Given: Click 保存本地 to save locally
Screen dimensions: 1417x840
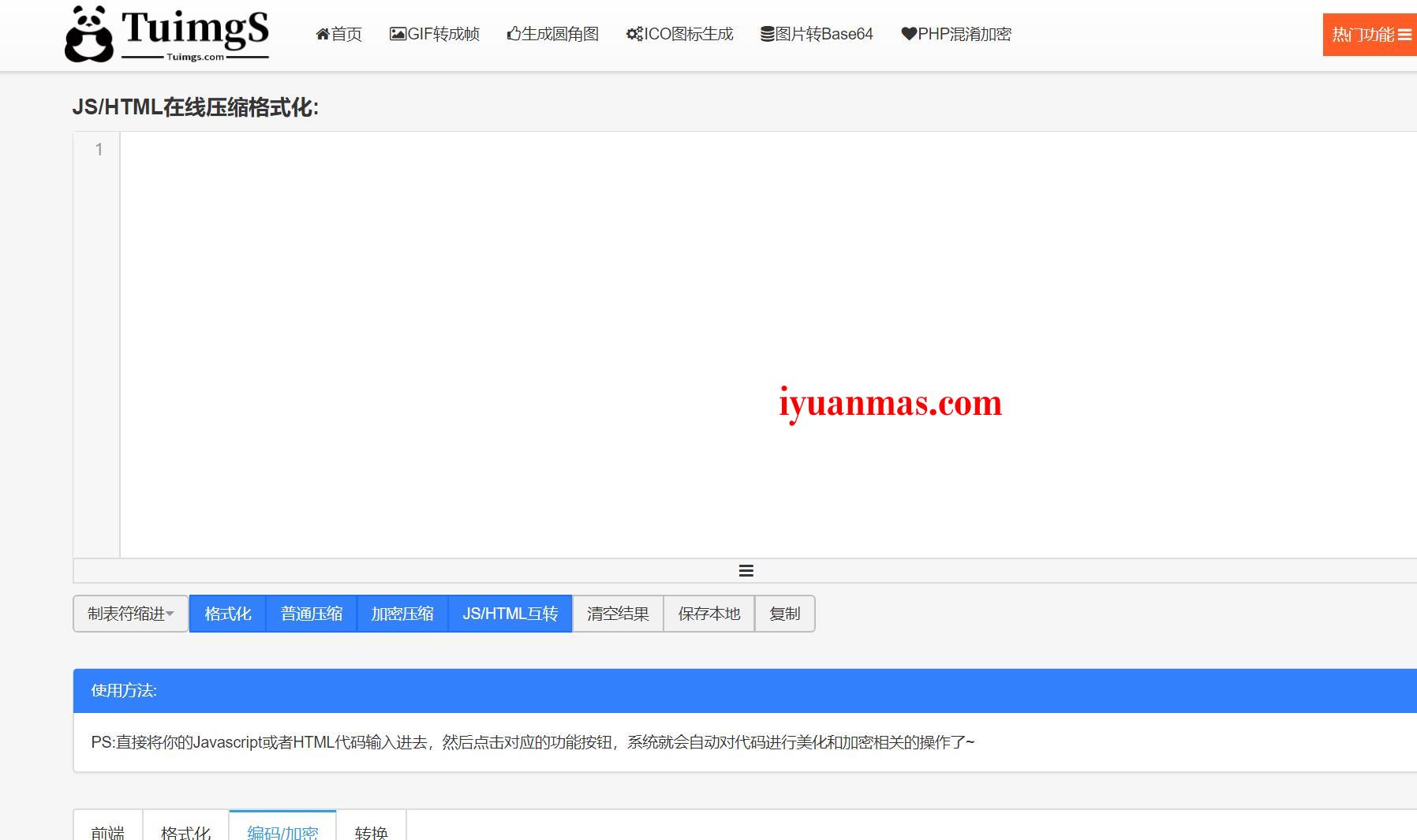Looking at the screenshot, I should (709, 614).
